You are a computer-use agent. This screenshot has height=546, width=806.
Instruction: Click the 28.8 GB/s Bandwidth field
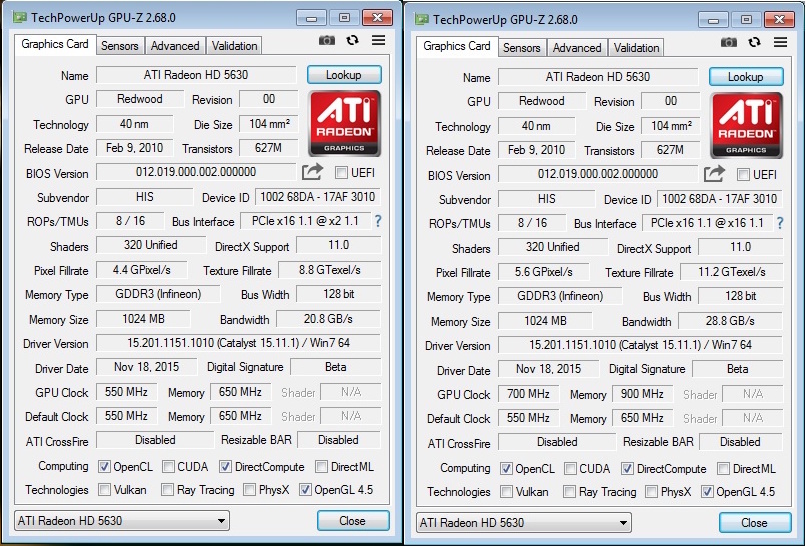pyautogui.click(x=730, y=321)
